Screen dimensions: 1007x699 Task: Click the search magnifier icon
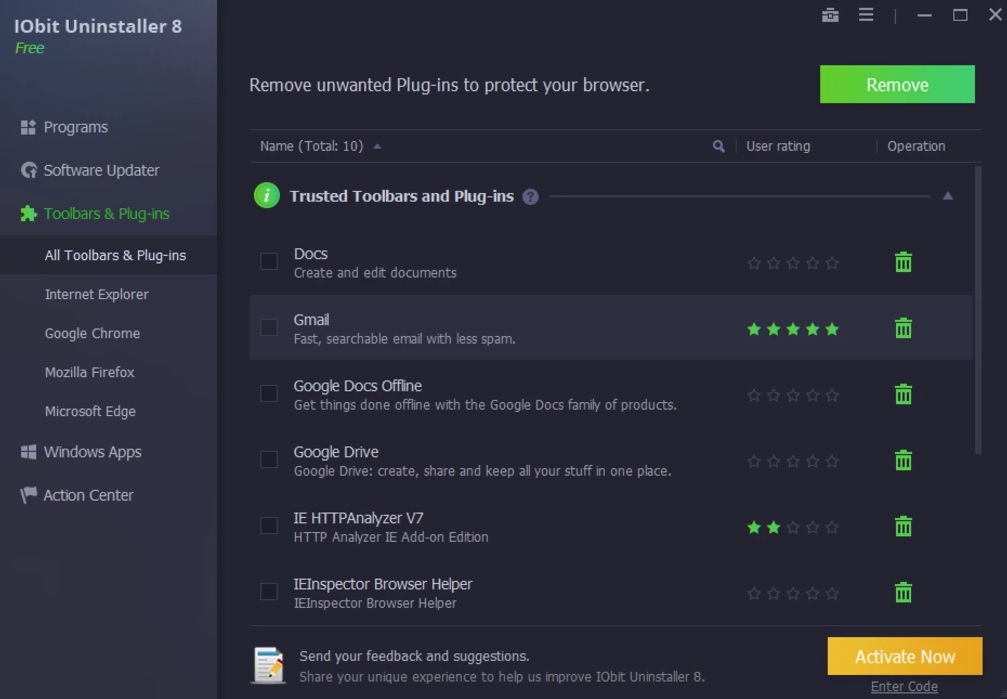[719, 146]
